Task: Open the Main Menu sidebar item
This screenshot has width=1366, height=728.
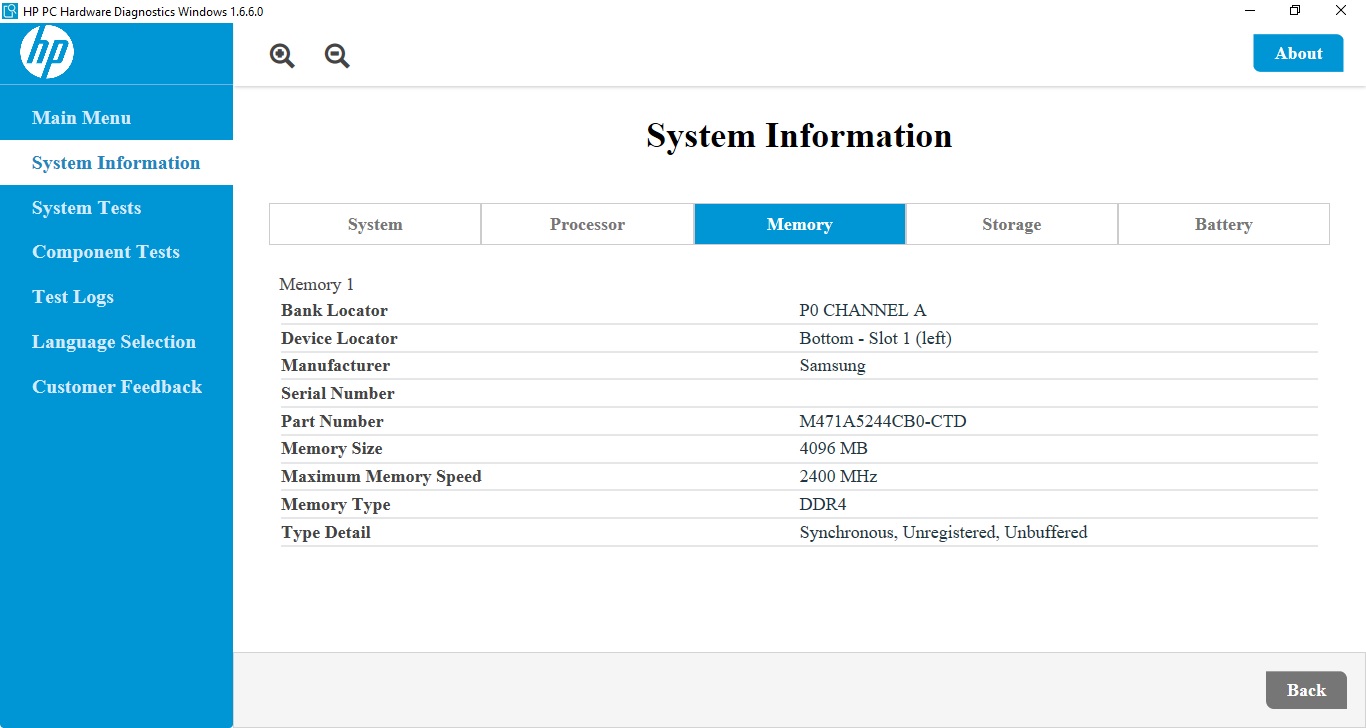Action: (81, 118)
